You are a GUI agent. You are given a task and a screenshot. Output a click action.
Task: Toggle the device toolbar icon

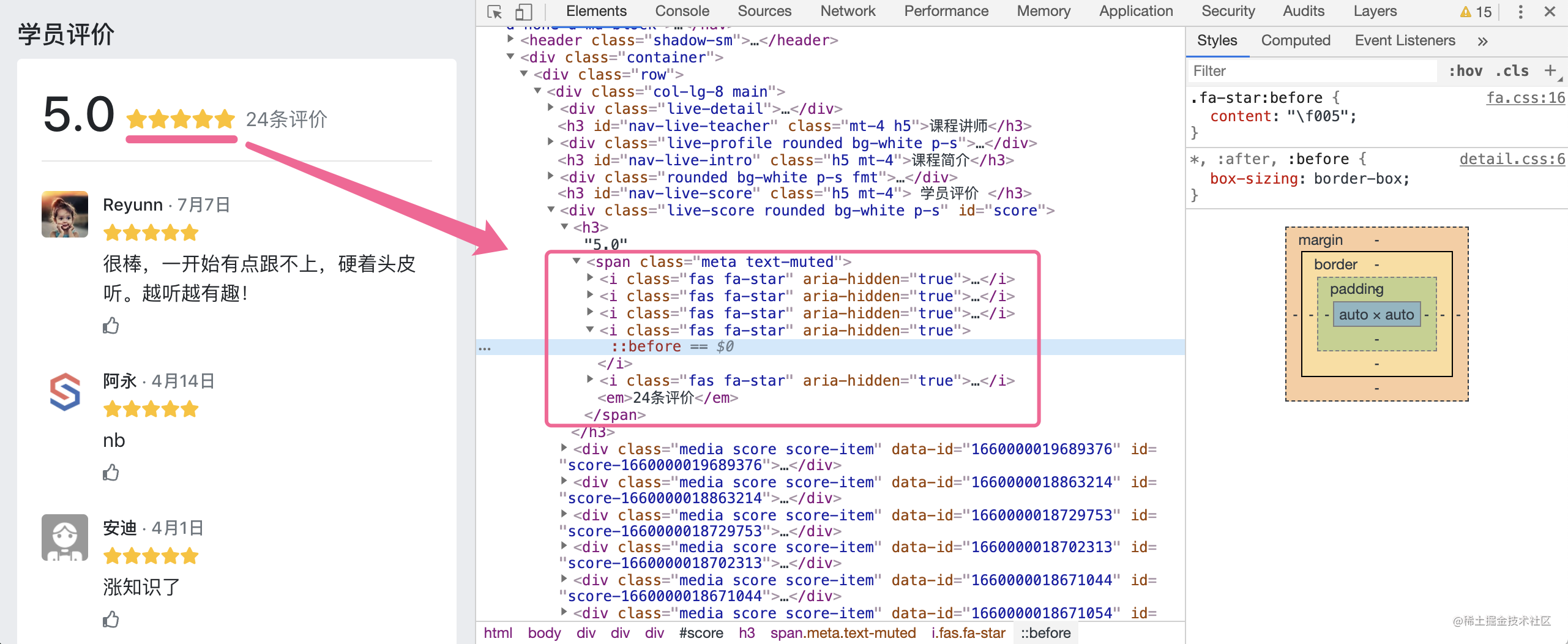[523, 12]
